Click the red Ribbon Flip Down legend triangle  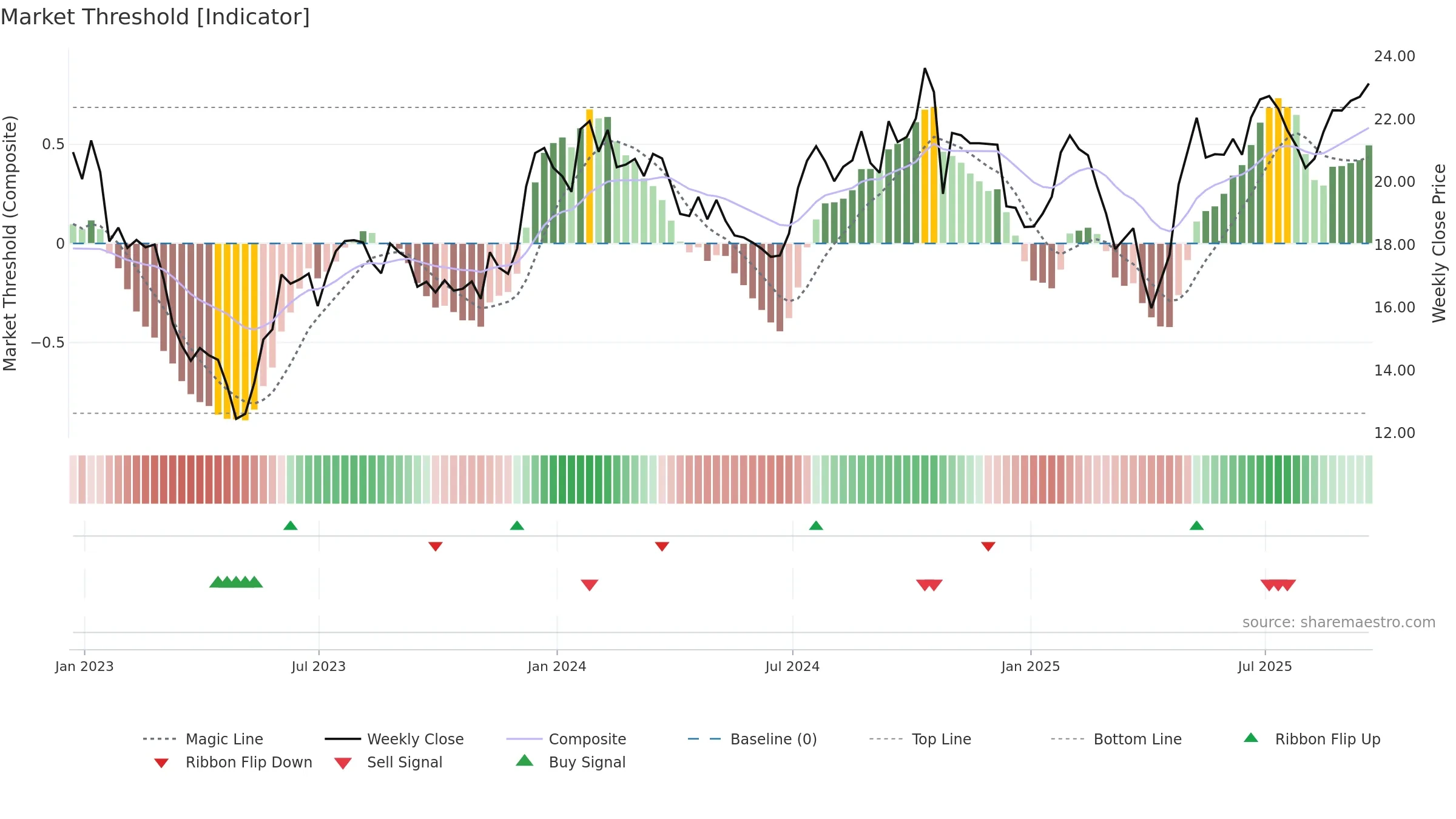[x=161, y=763]
